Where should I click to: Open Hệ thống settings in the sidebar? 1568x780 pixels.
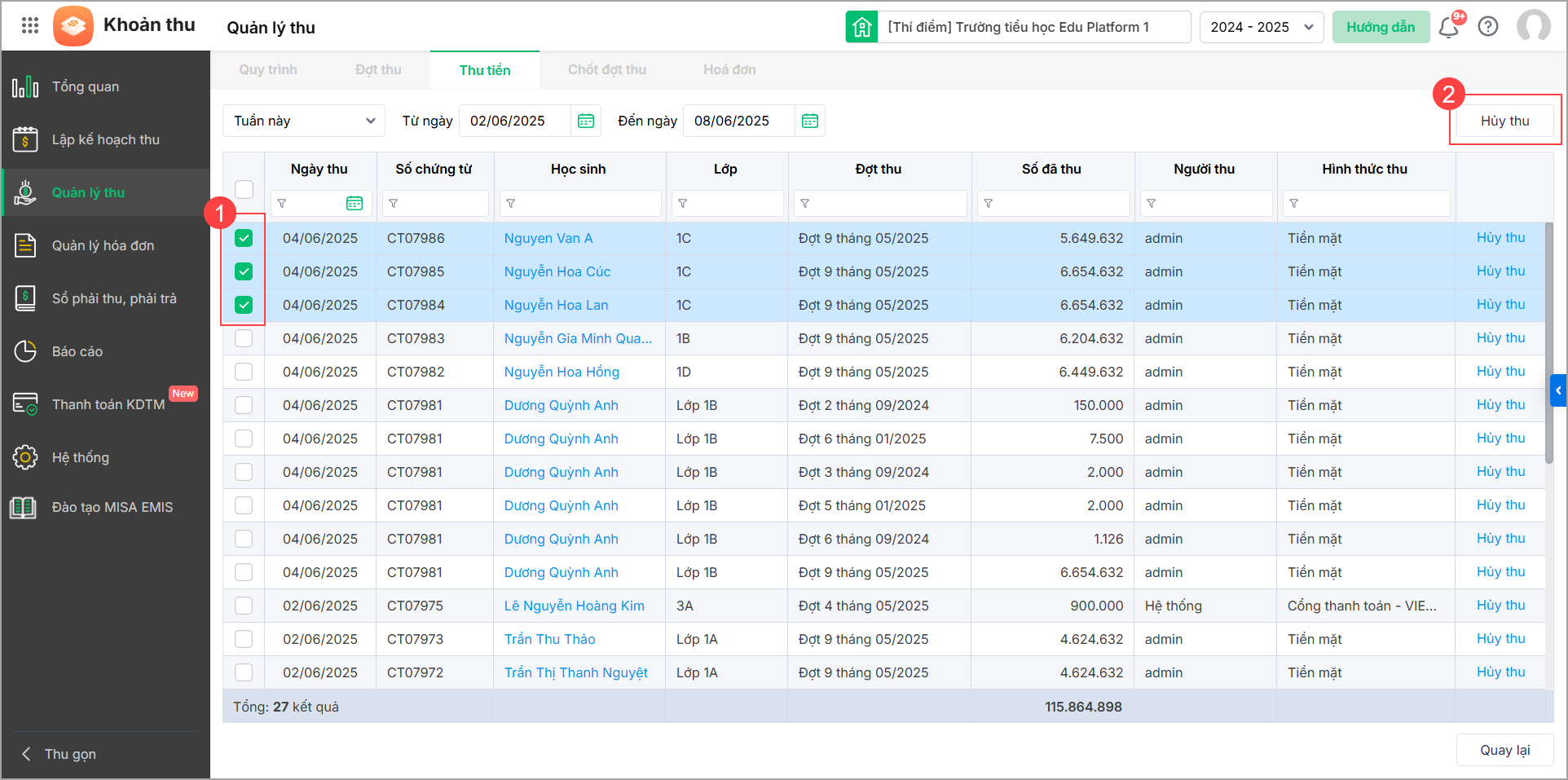[x=81, y=457]
